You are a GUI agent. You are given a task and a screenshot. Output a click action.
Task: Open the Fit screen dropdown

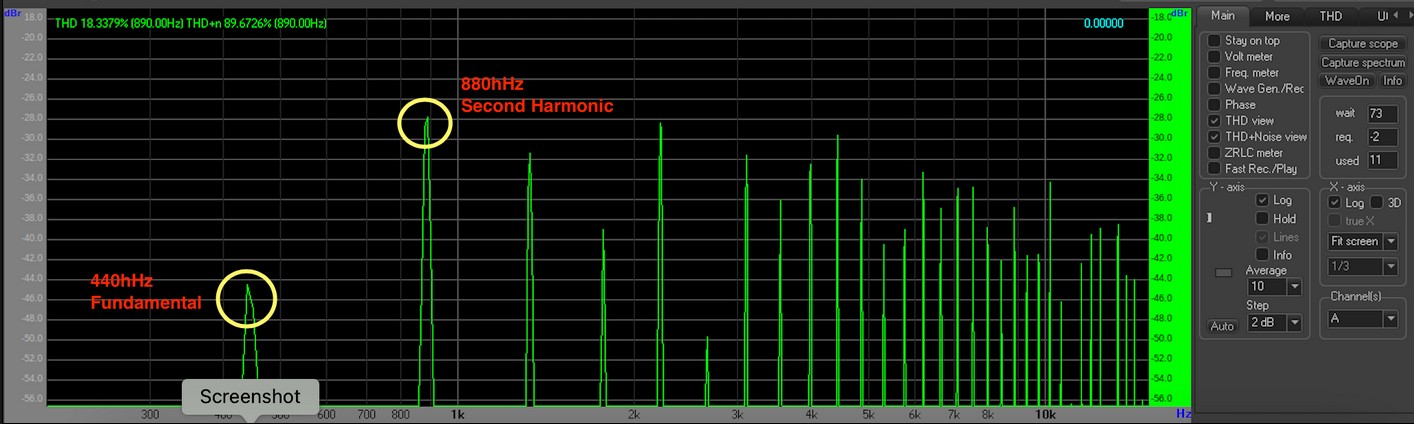tap(1362, 241)
